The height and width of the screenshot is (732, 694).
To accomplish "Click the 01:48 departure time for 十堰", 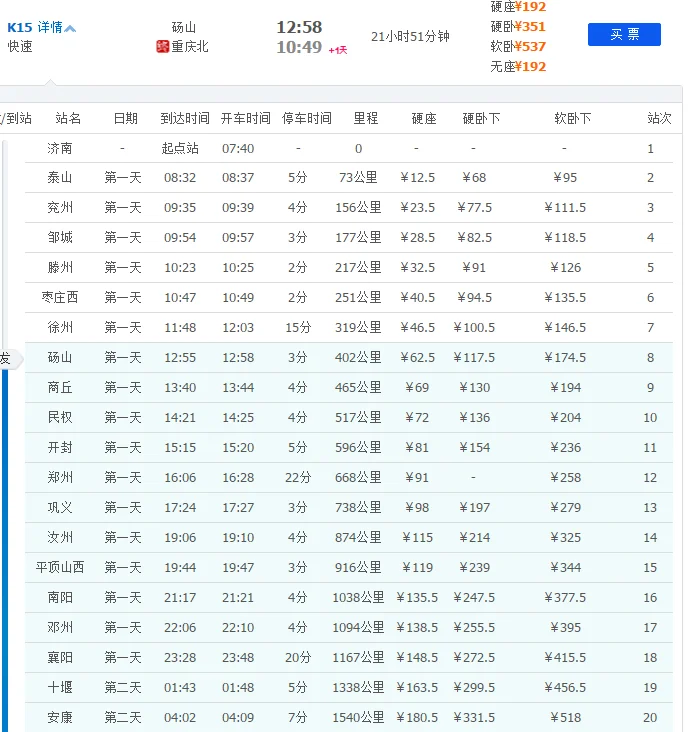I will tap(238, 687).
